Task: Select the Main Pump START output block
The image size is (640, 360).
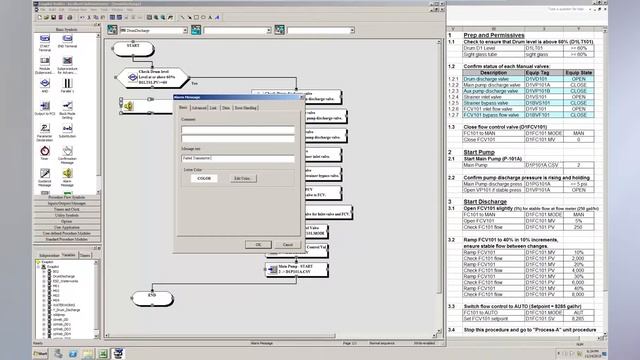Action: 296,269
